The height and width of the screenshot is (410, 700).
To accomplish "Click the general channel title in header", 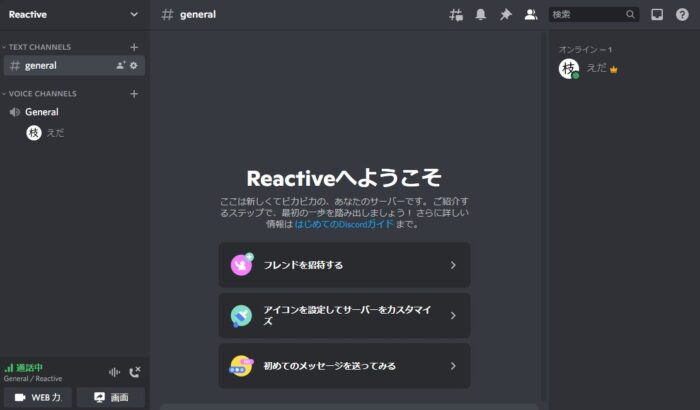I will coord(198,15).
